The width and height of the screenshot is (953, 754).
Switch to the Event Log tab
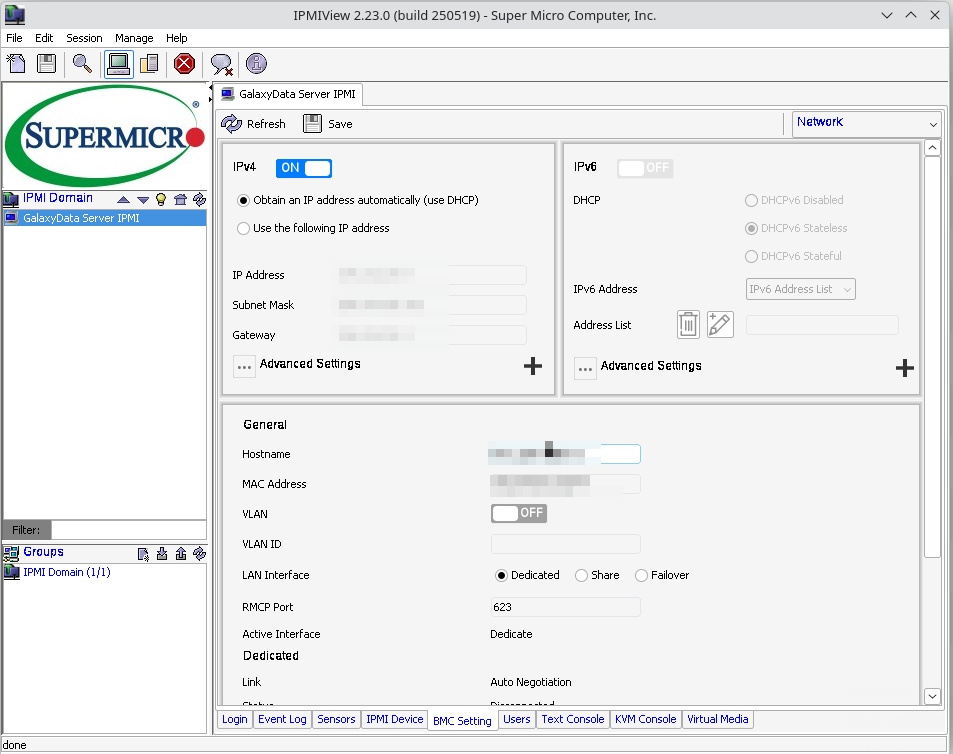(x=282, y=719)
